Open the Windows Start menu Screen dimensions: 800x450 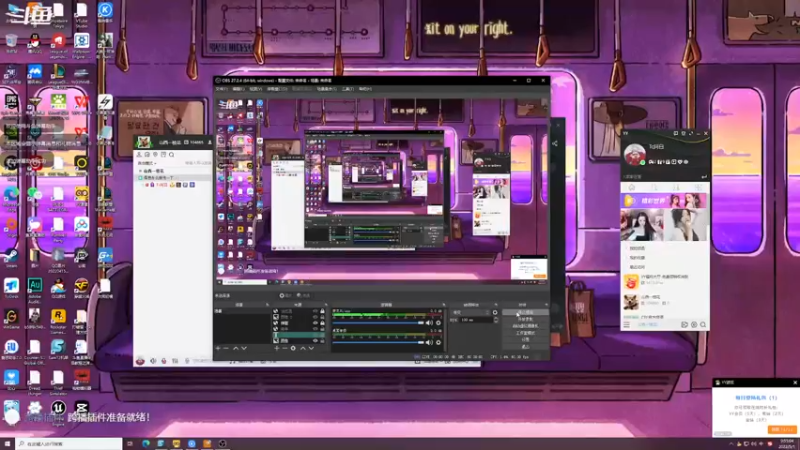click(x=7, y=444)
